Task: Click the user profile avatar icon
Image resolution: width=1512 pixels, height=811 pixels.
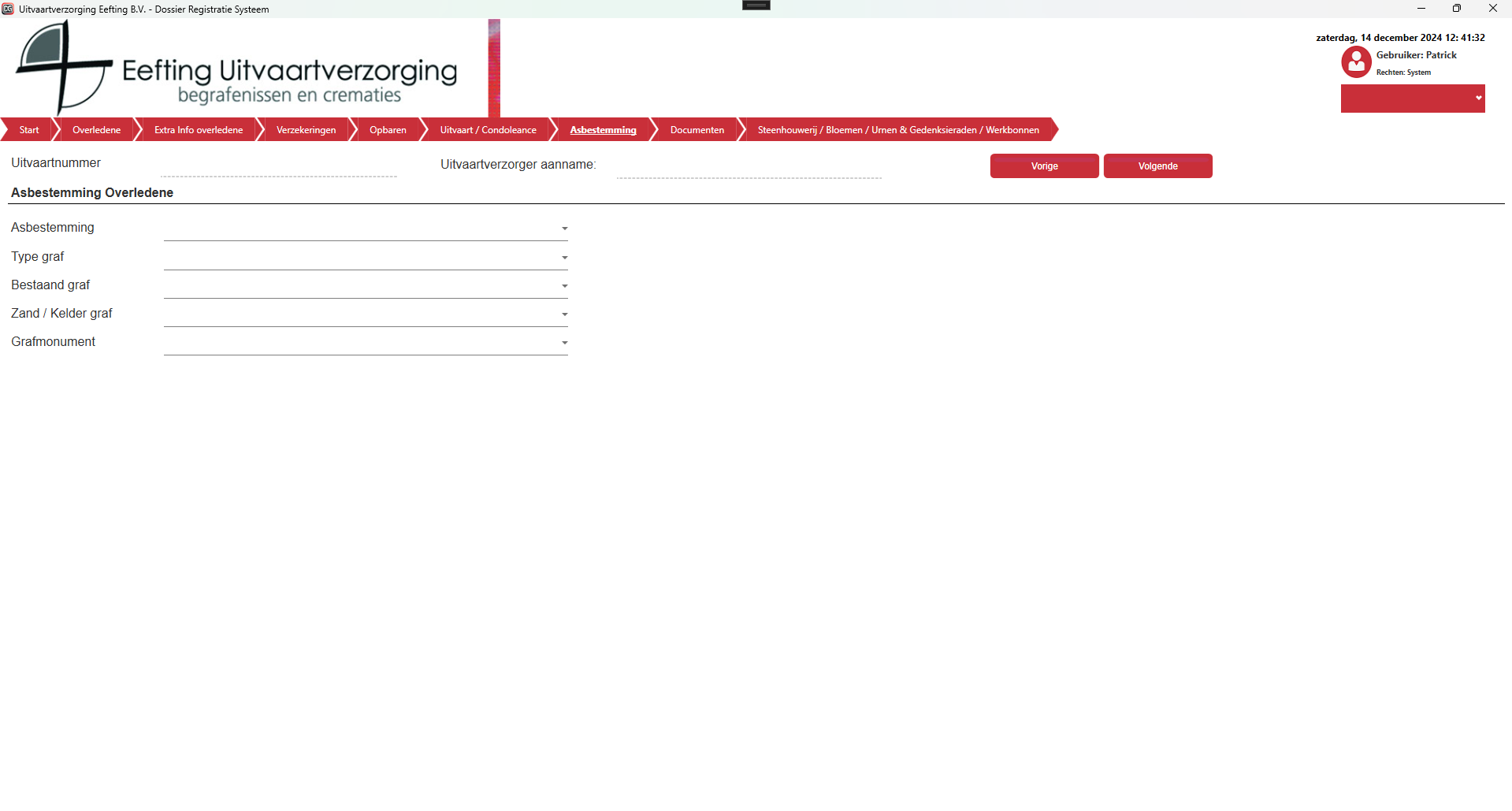Action: tap(1356, 62)
